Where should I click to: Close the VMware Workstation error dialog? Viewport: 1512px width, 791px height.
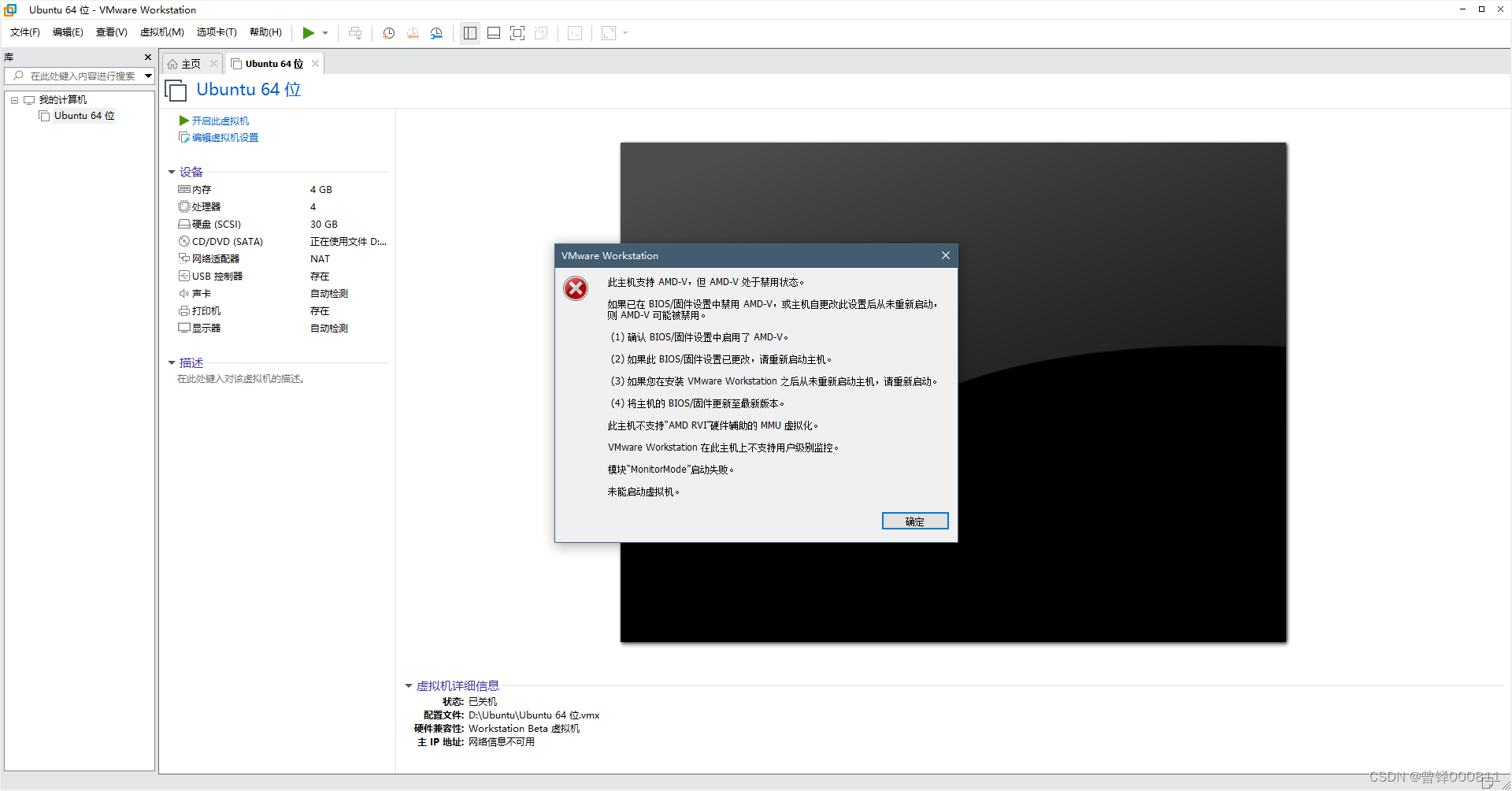pyautogui.click(x=946, y=255)
